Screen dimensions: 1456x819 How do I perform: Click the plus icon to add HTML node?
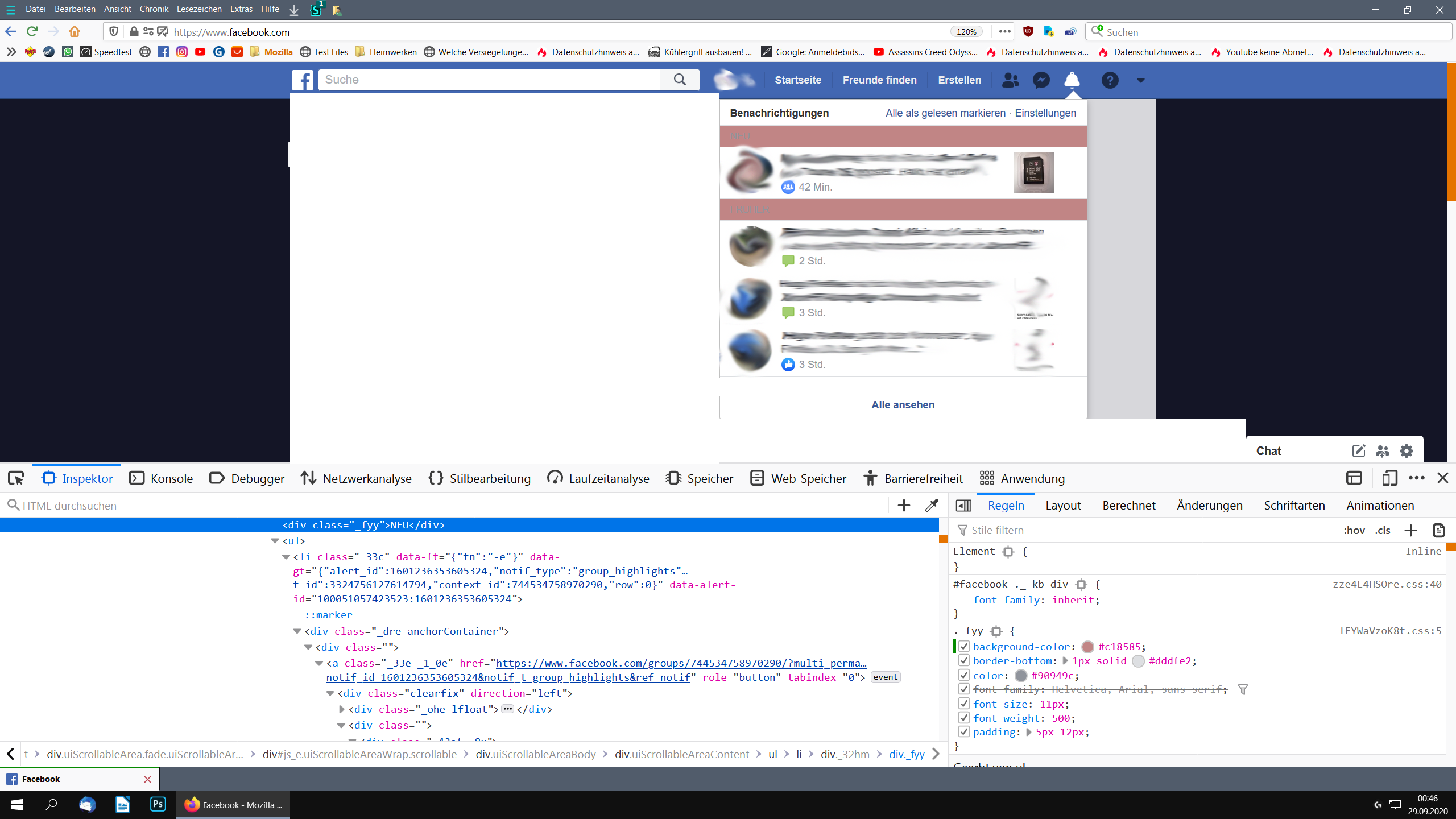coord(904,506)
